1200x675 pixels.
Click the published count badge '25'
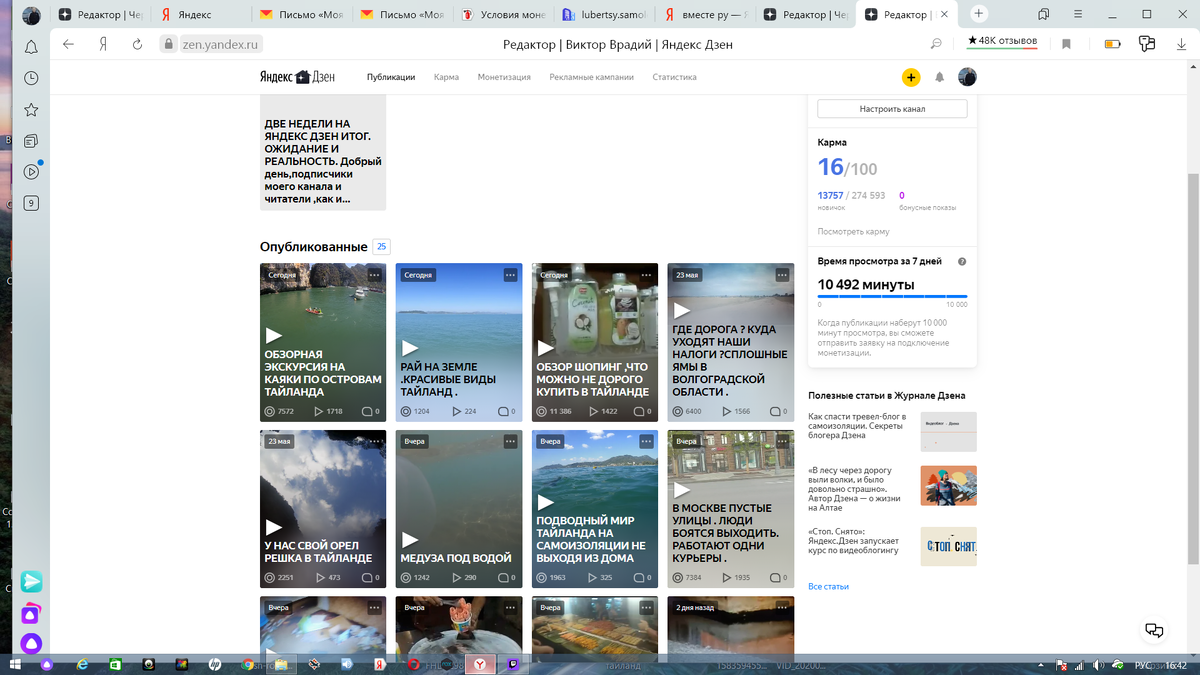[x=381, y=246]
